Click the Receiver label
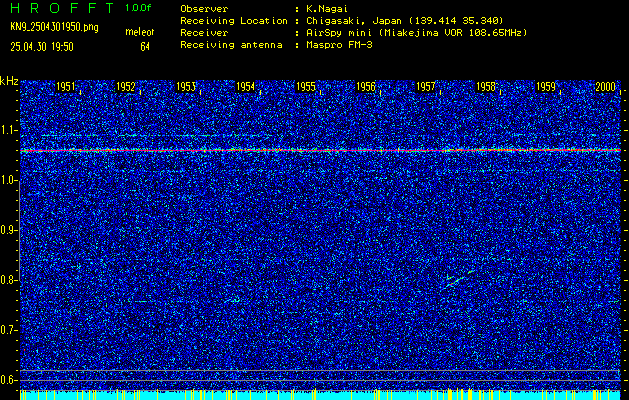Viewport: 629px width, 400px height. pos(204,33)
